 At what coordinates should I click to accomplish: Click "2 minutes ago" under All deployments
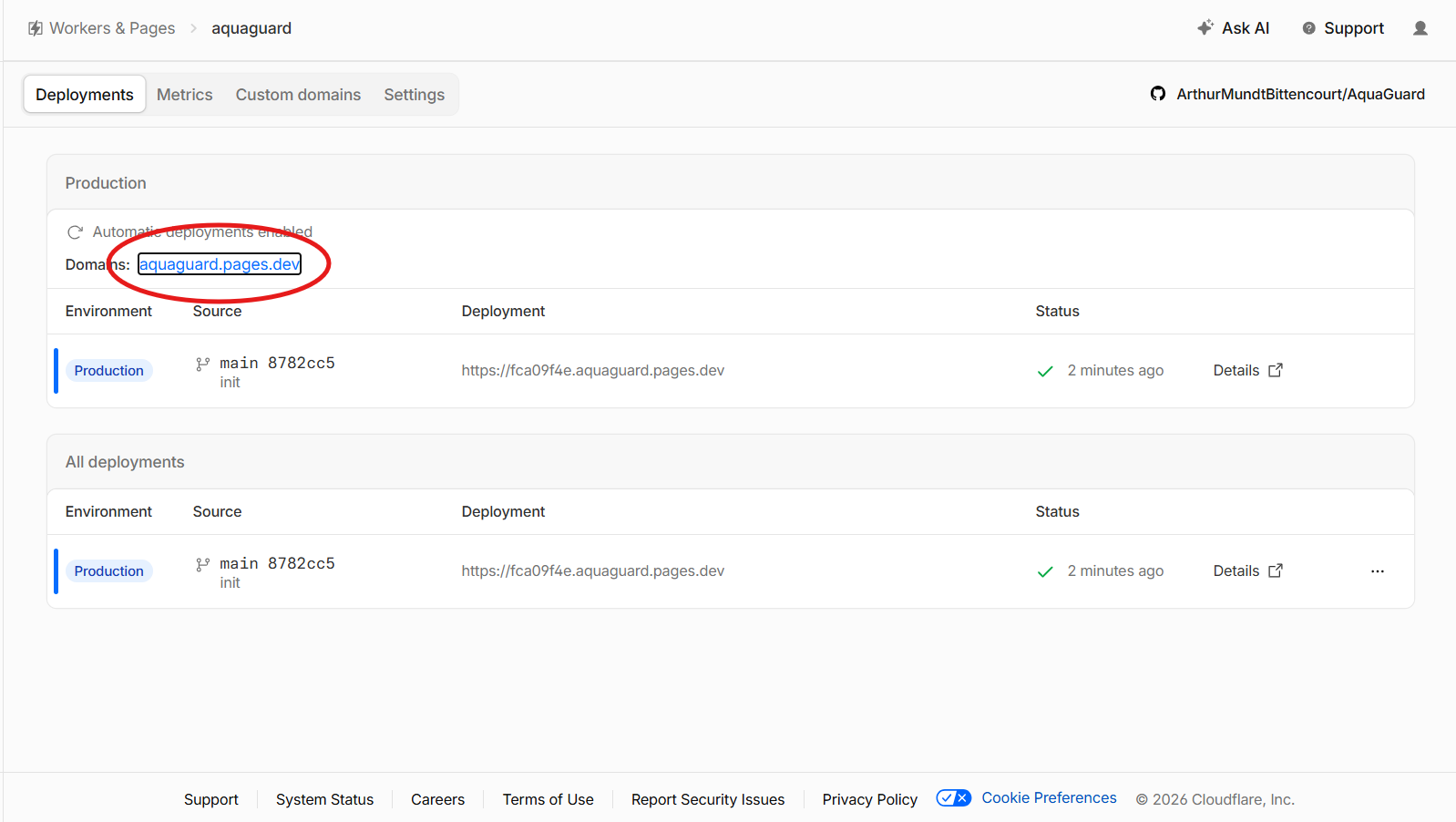(1115, 570)
